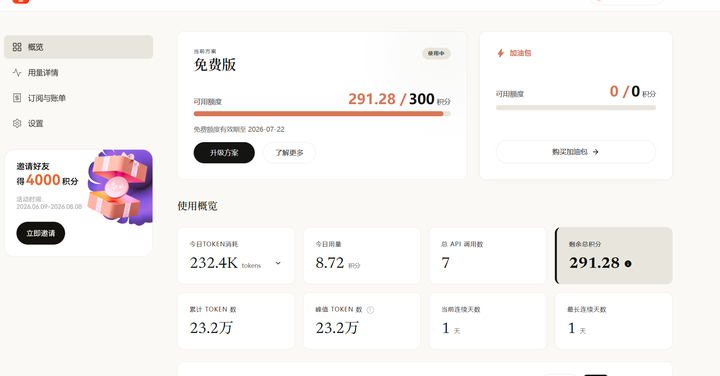Click the 使用中 status badge
The image size is (720, 376).
(x=436, y=53)
